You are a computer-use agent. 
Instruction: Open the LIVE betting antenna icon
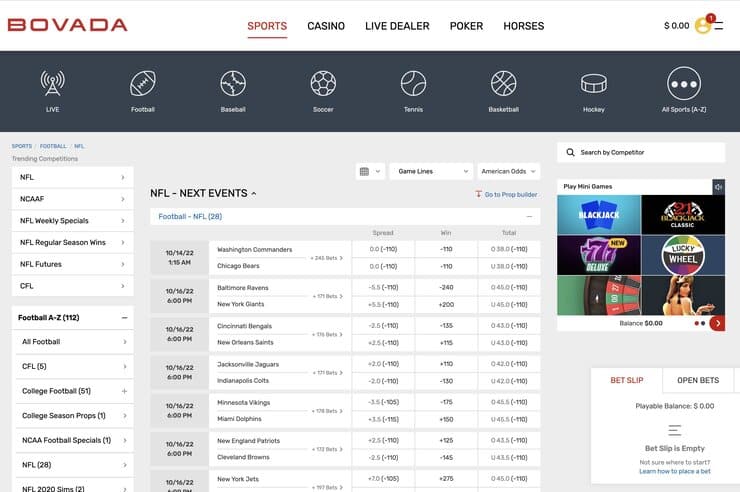click(x=52, y=83)
